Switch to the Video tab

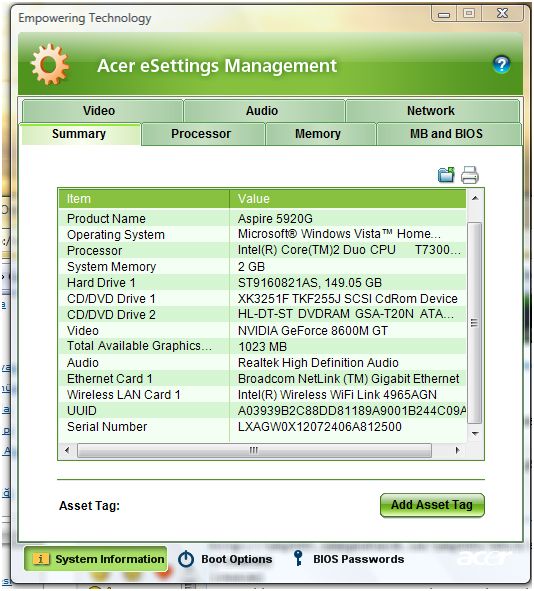click(103, 111)
